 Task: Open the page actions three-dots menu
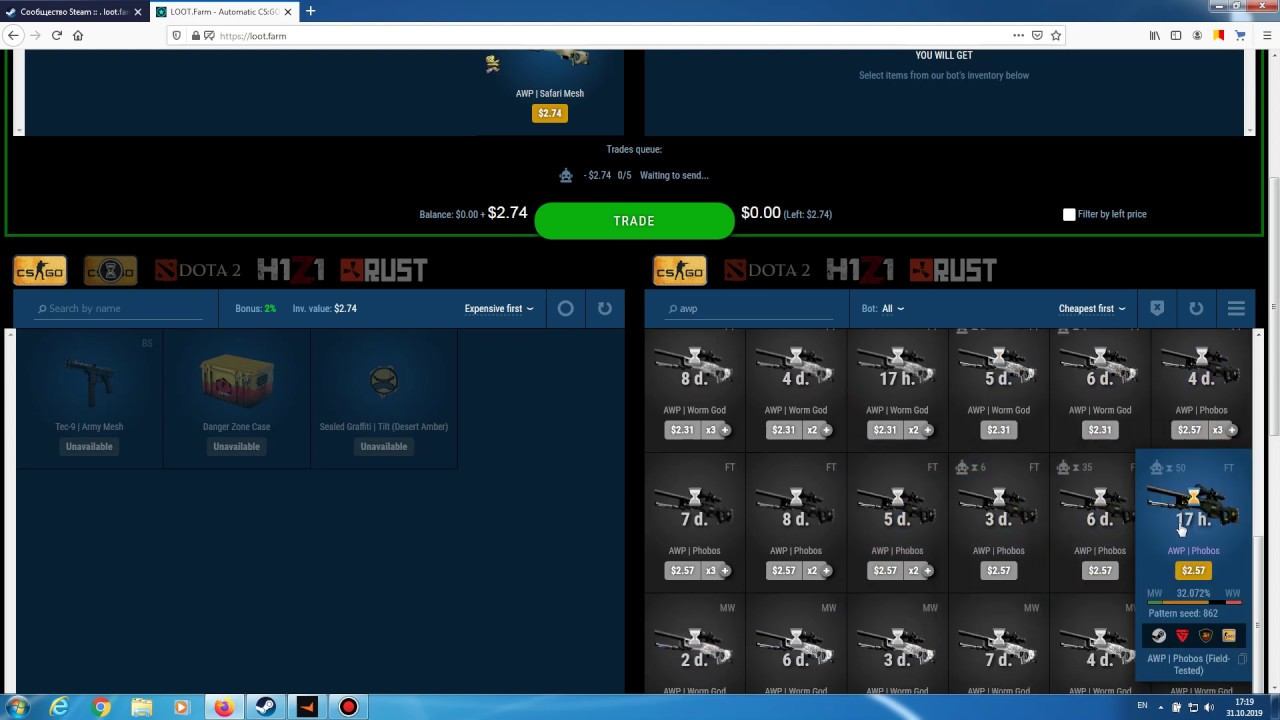(x=1018, y=35)
